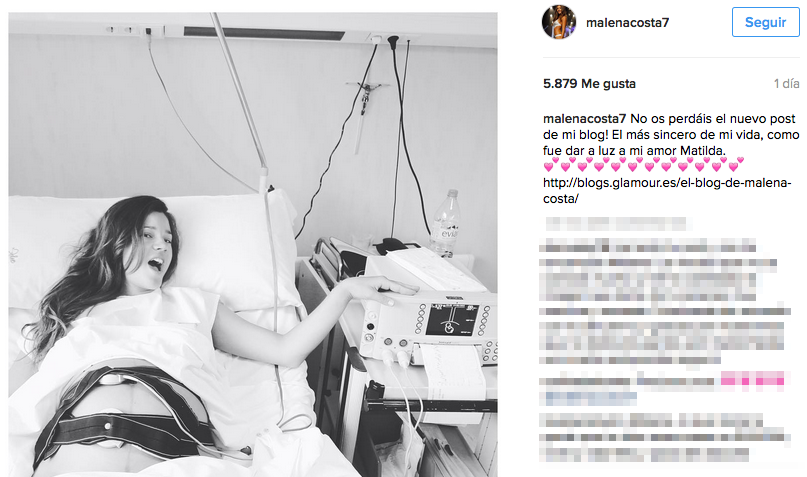Click the "1 día" post timestamp
Viewport: 807px width, 477px height.
pyautogui.click(x=786, y=83)
